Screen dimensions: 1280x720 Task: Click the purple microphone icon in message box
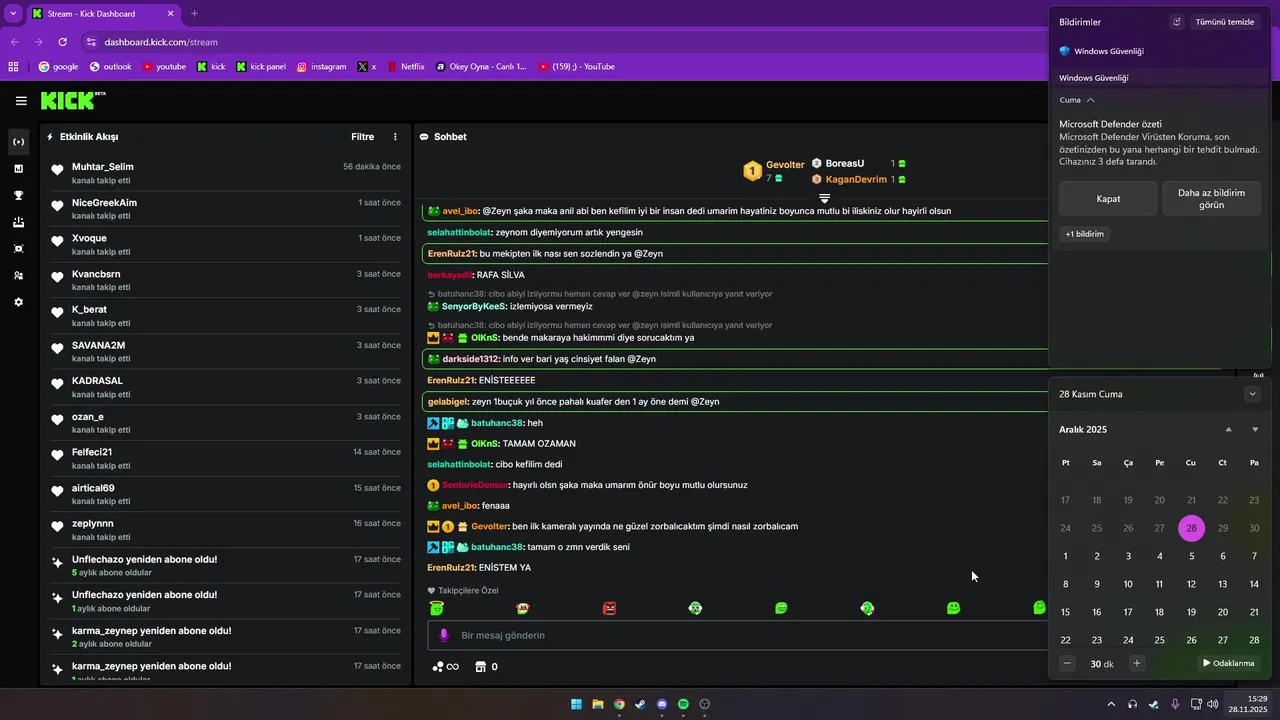[x=445, y=636]
